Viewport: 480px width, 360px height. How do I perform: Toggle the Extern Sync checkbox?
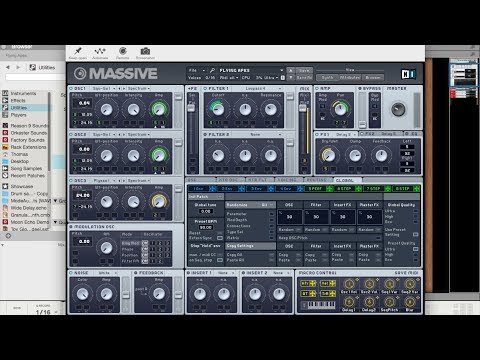220,238
